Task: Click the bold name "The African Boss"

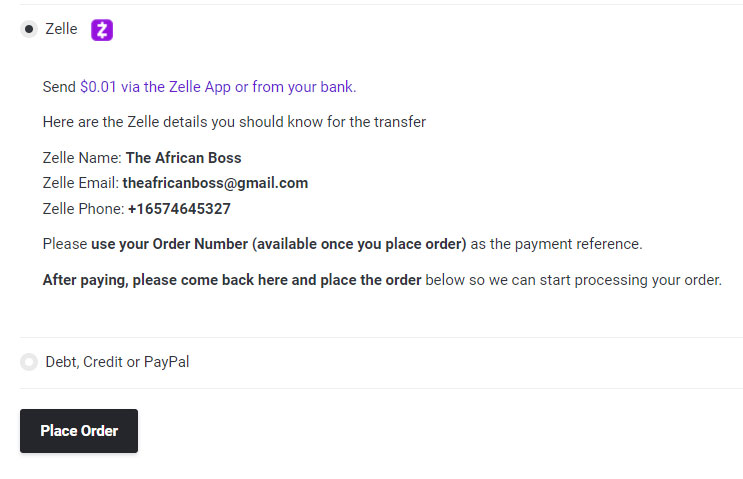Action: click(x=183, y=157)
